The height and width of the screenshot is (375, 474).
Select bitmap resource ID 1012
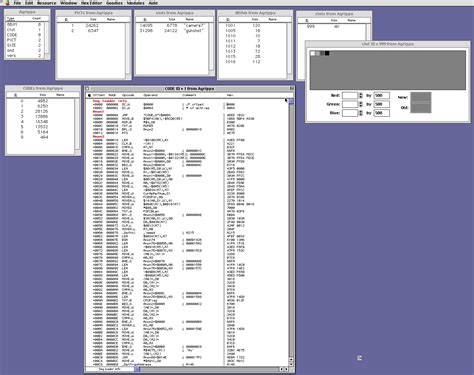[x=253, y=46]
